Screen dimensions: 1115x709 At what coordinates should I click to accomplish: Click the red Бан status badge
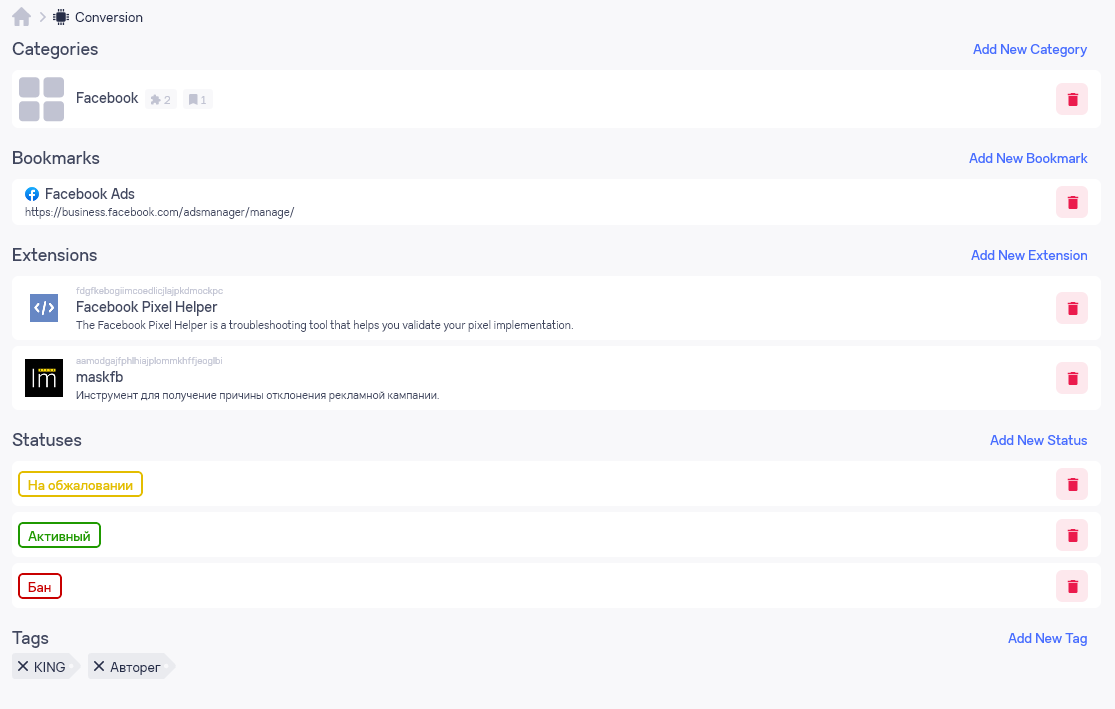click(40, 587)
